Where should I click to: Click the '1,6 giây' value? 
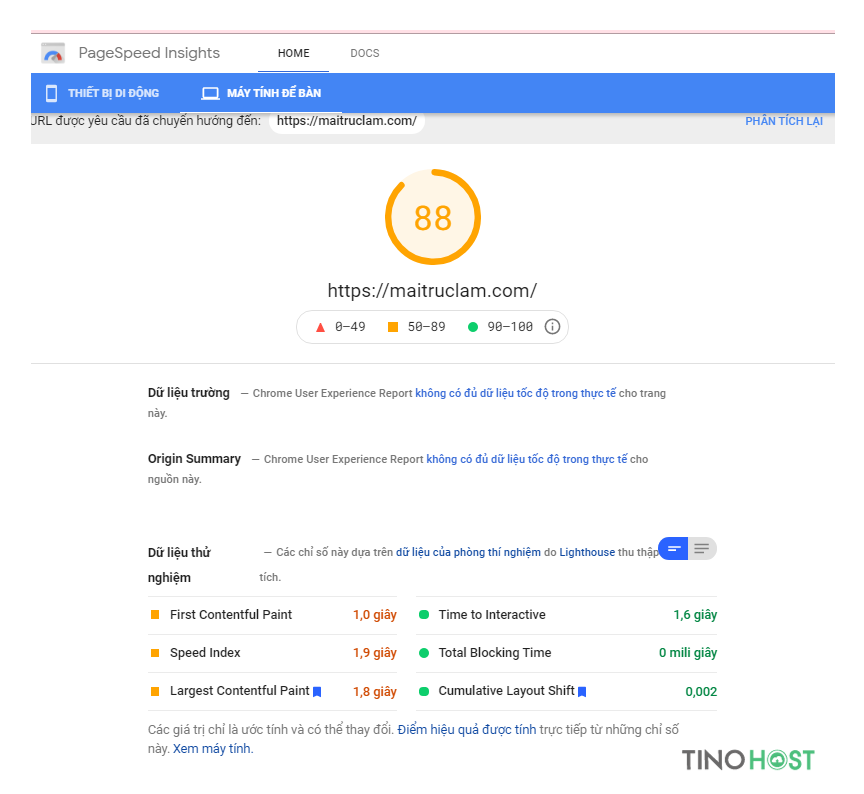pyautogui.click(x=695, y=615)
